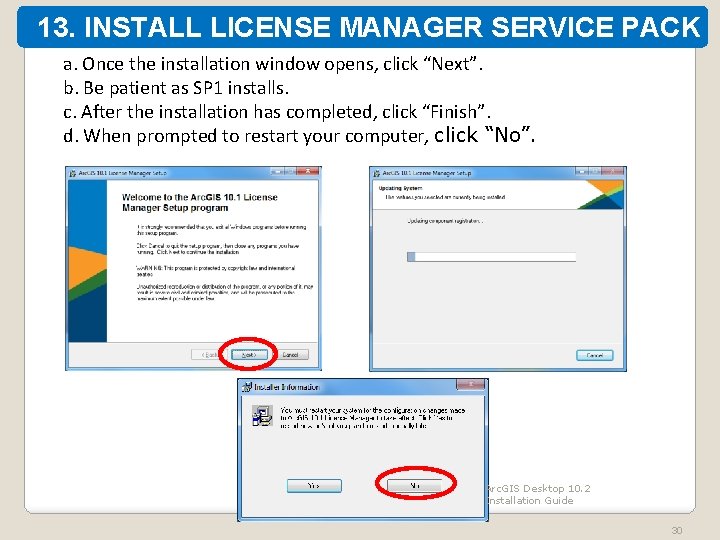Click Yes in the Installer Information dialog
720x540 pixels.
point(314,485)
